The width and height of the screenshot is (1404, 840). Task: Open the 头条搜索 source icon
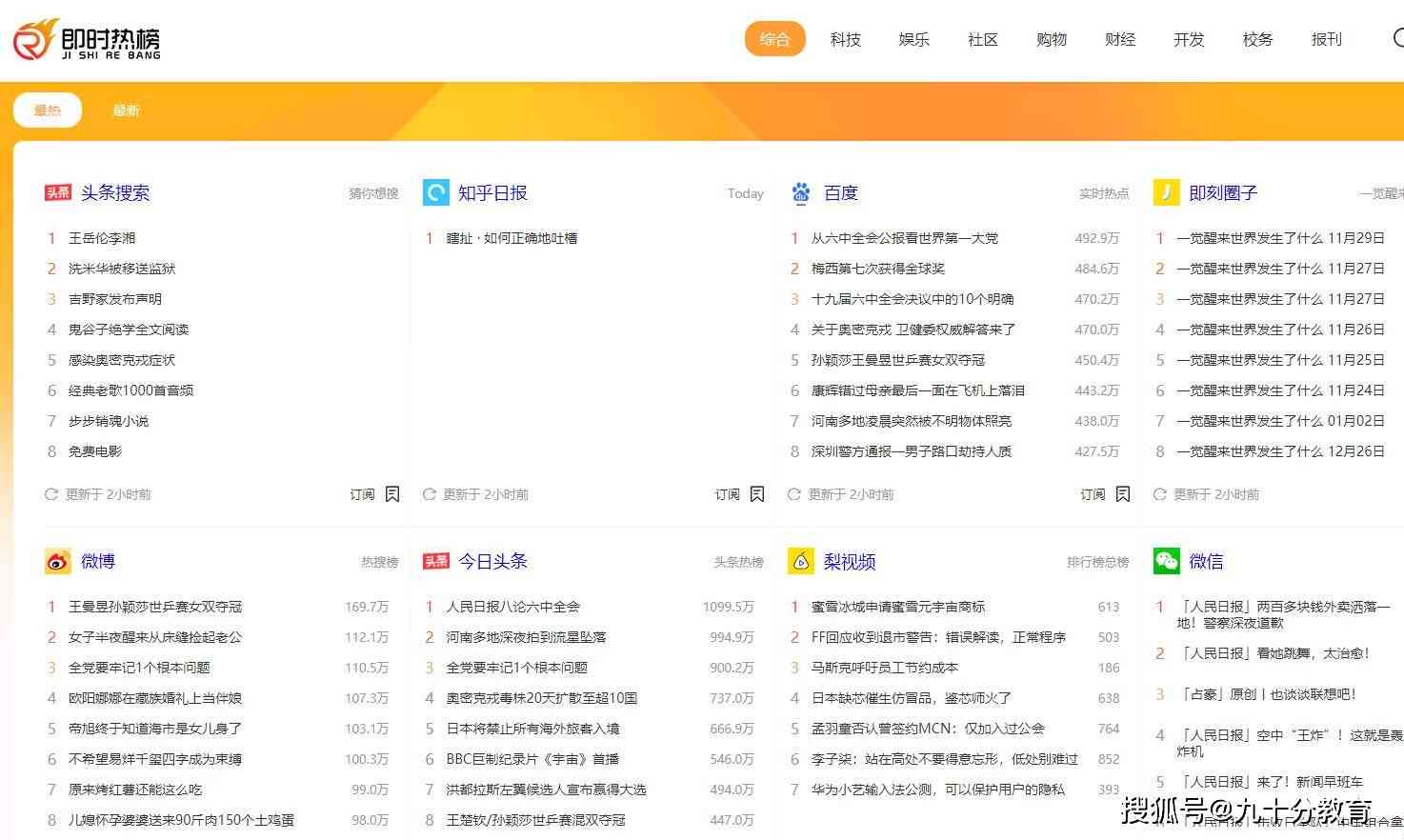pos(57,192)
